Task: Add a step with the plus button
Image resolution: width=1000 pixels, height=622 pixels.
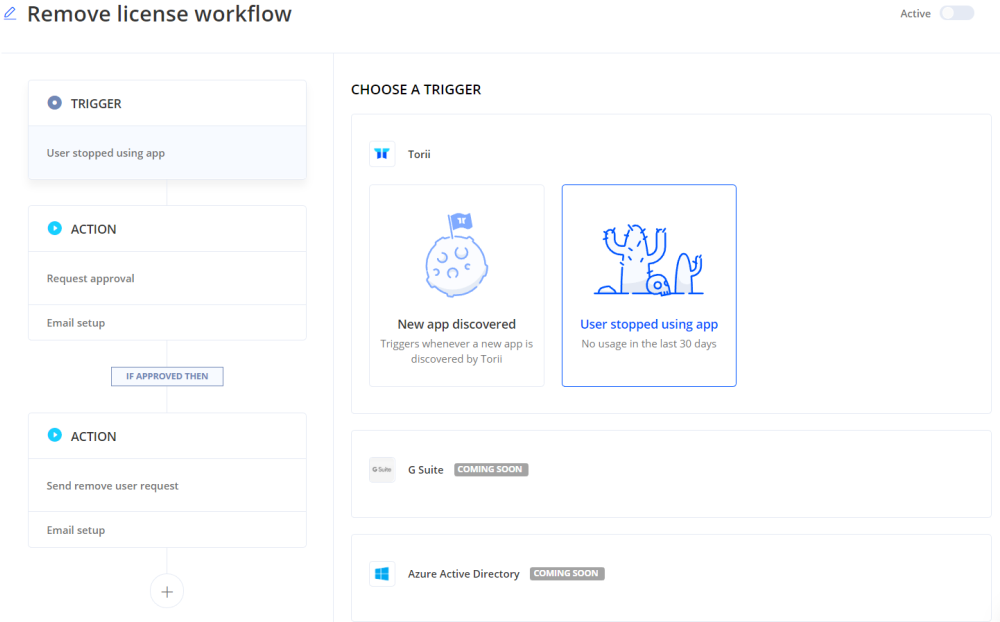Action: point(167,591)
